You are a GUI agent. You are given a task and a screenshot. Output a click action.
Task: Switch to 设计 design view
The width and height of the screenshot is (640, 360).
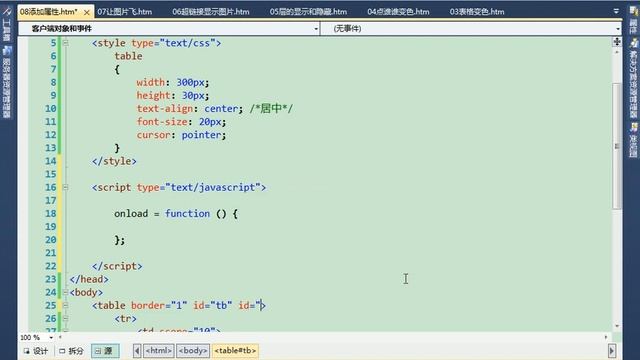click(36, 351)
